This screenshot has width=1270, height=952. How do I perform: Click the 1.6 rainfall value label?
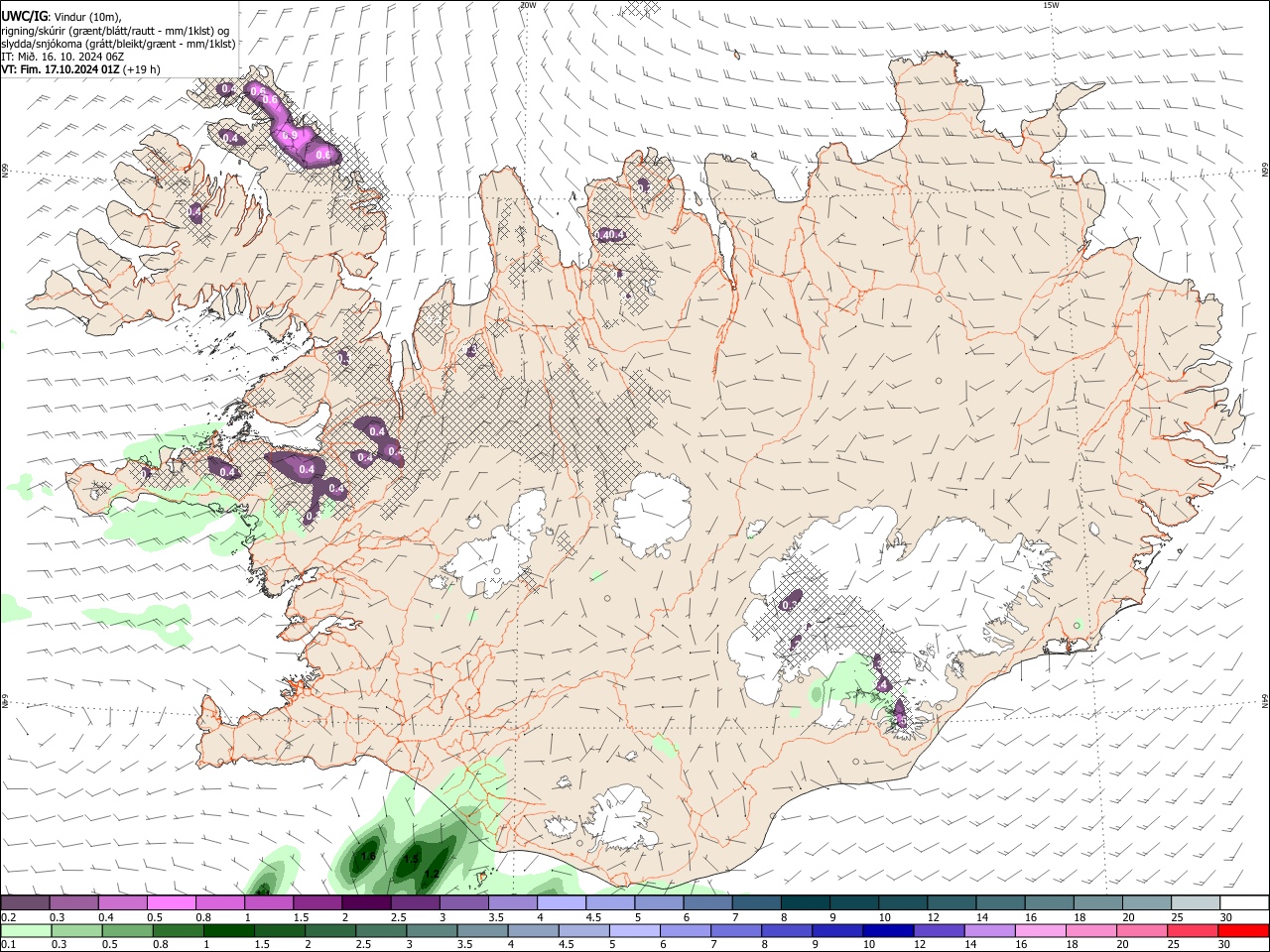pos(368,855)
